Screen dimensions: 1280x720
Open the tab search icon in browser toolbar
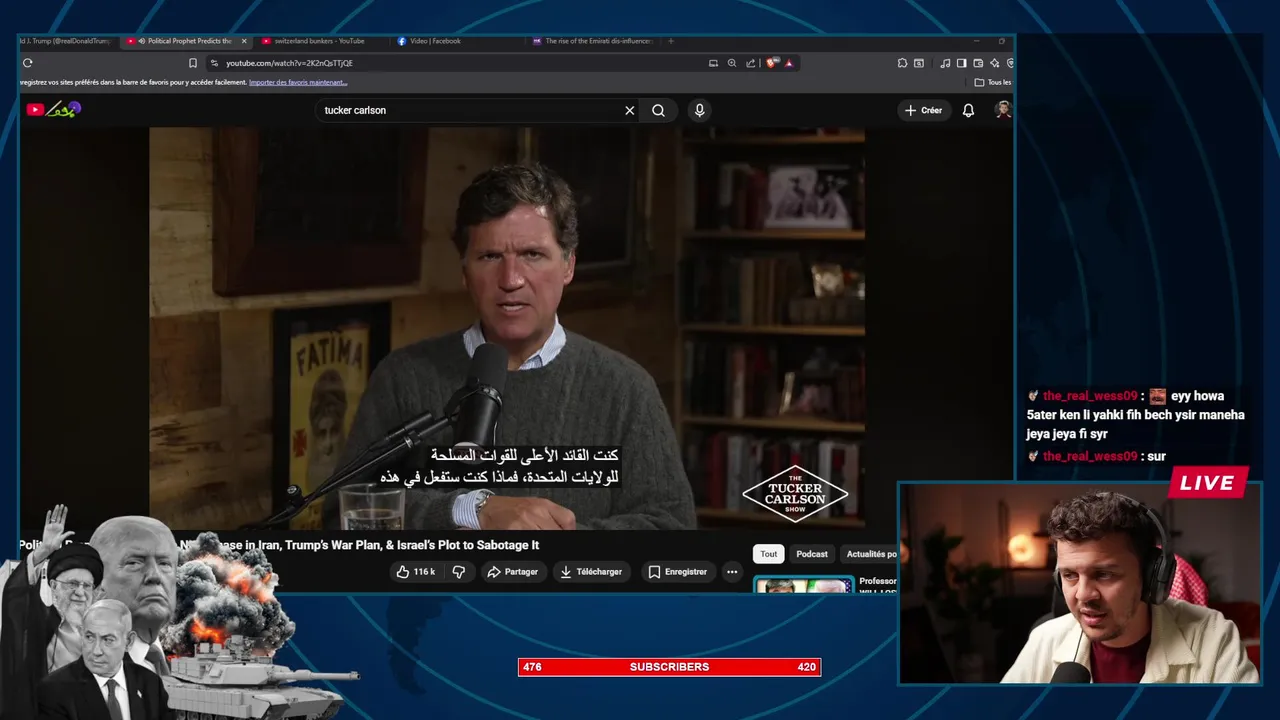point(919,63)
